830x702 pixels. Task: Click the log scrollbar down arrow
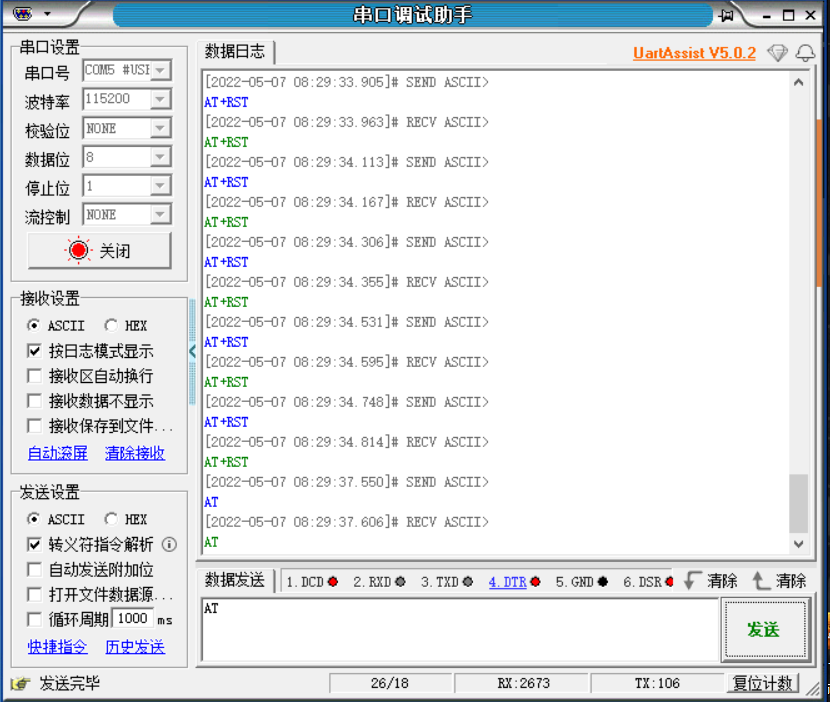798,544
